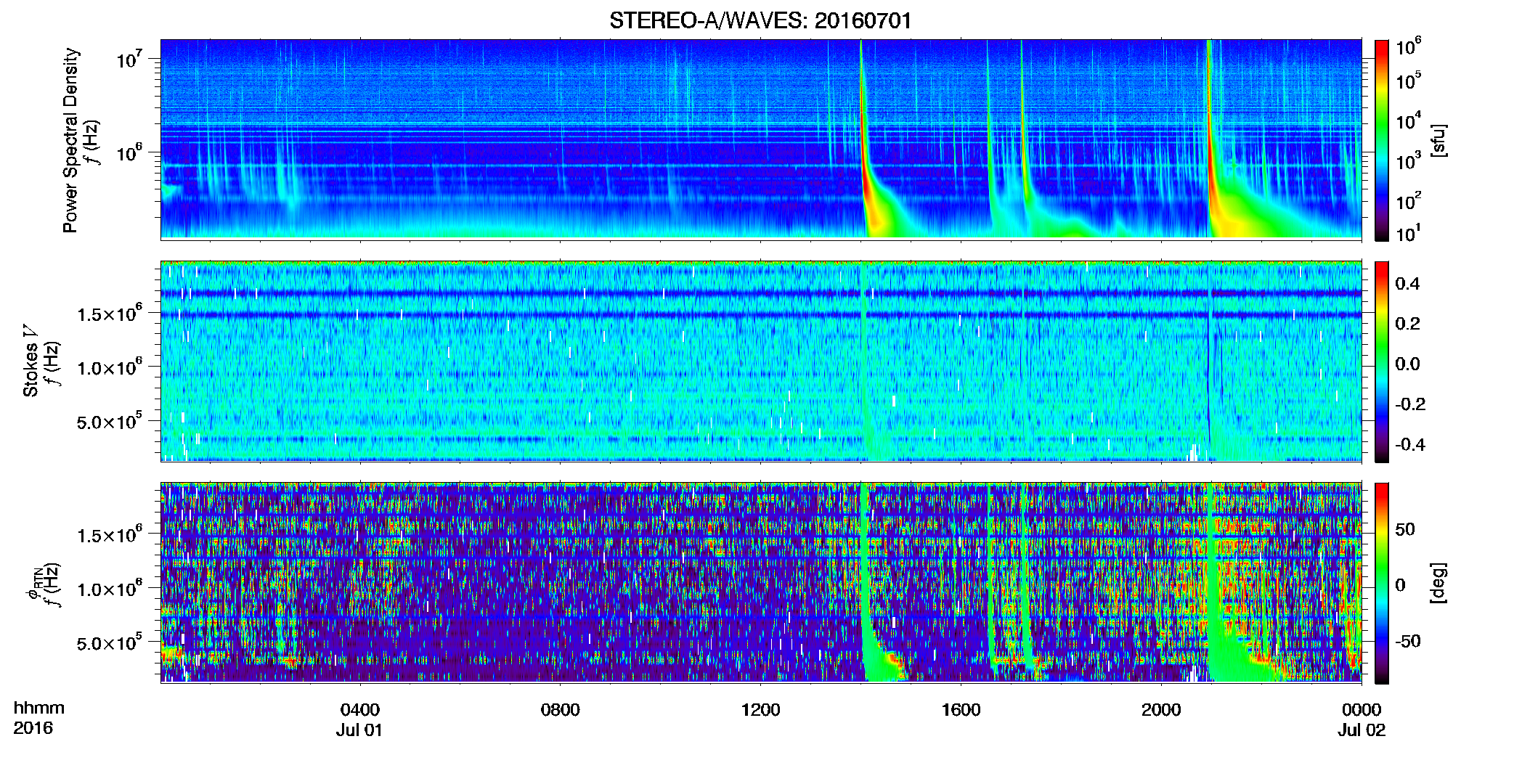This screenshot has width=1522, height=784.
Task: Click the 10^3 label on sfu color bar
Action: (x=1408, y=160)
